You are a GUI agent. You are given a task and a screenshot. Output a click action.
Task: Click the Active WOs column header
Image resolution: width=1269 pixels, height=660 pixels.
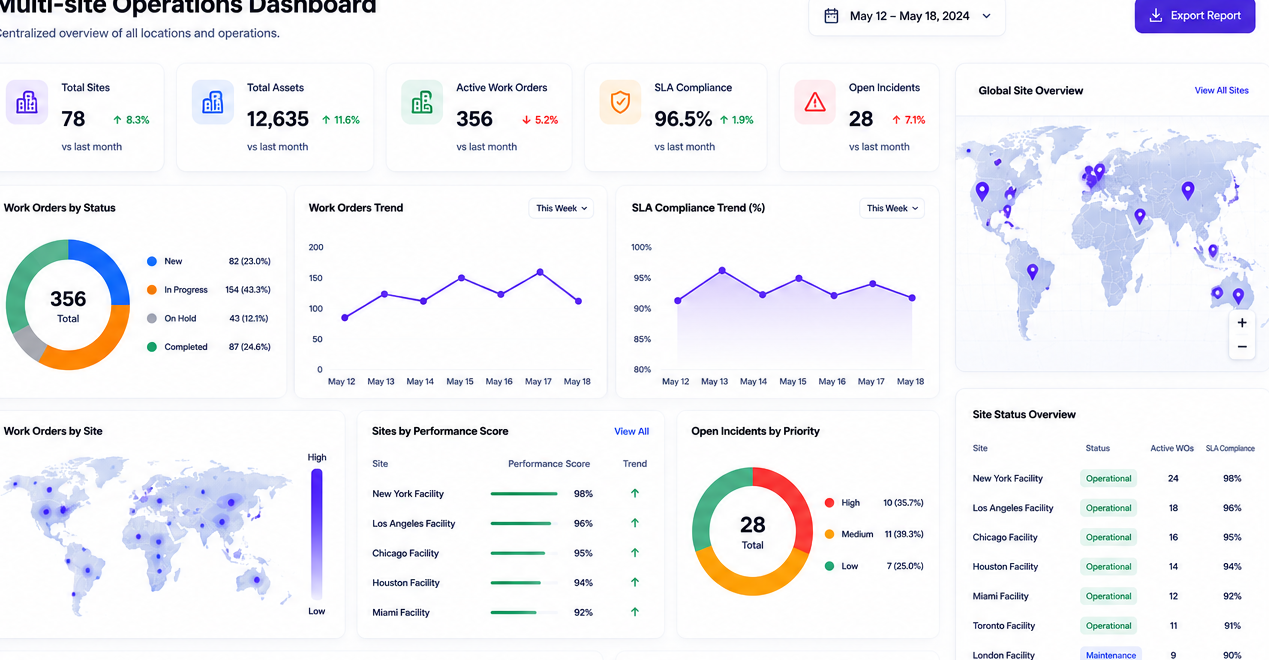pyautogui.click(x=1172, y=448)
